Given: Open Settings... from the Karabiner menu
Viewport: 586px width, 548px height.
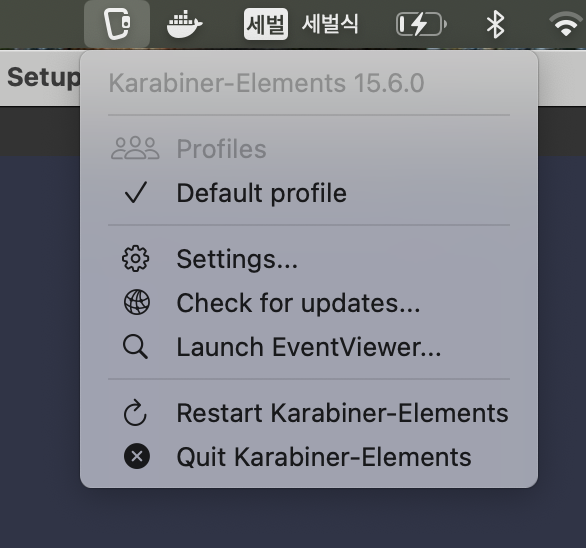Looking at the screenshot, I should coord(309,259).
